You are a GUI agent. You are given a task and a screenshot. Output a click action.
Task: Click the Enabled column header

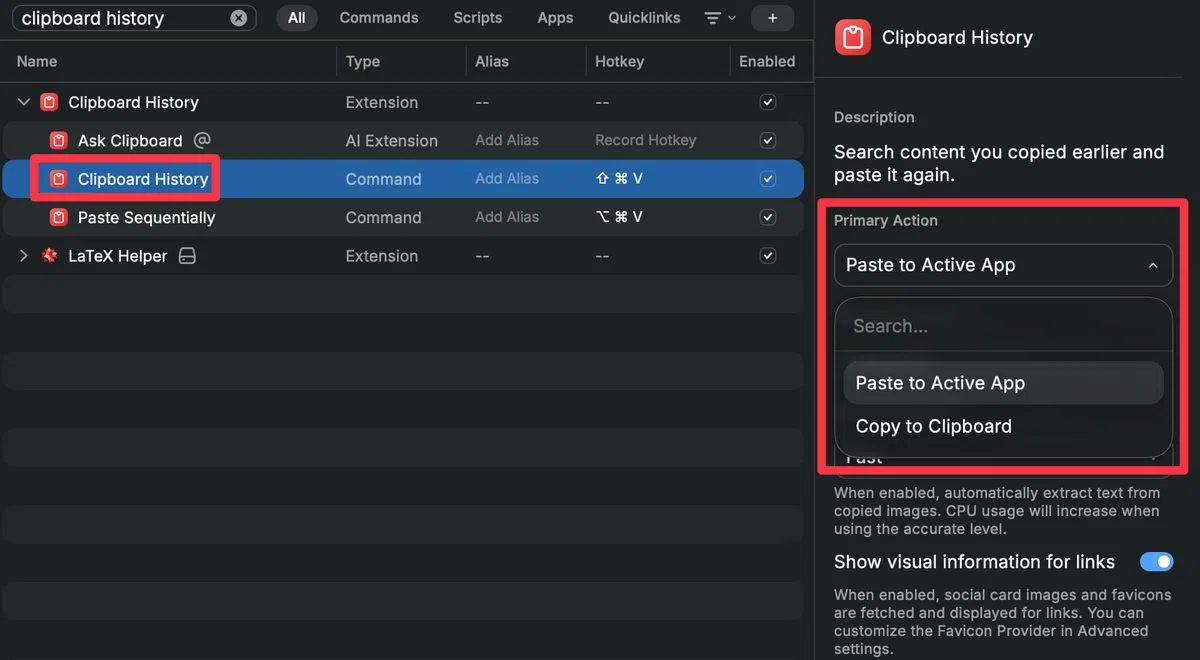pos(767,61)
